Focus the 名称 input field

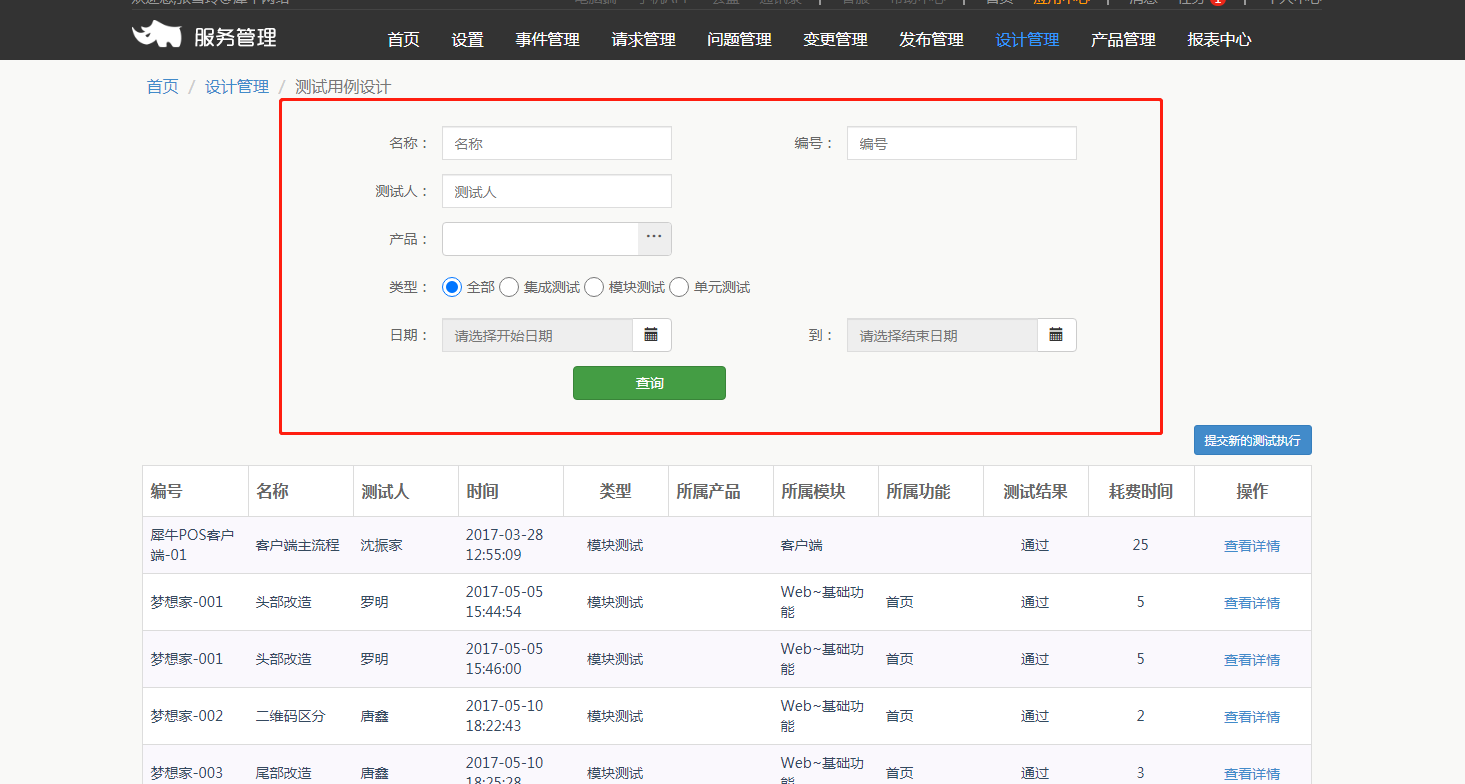(x=557, y=143)
